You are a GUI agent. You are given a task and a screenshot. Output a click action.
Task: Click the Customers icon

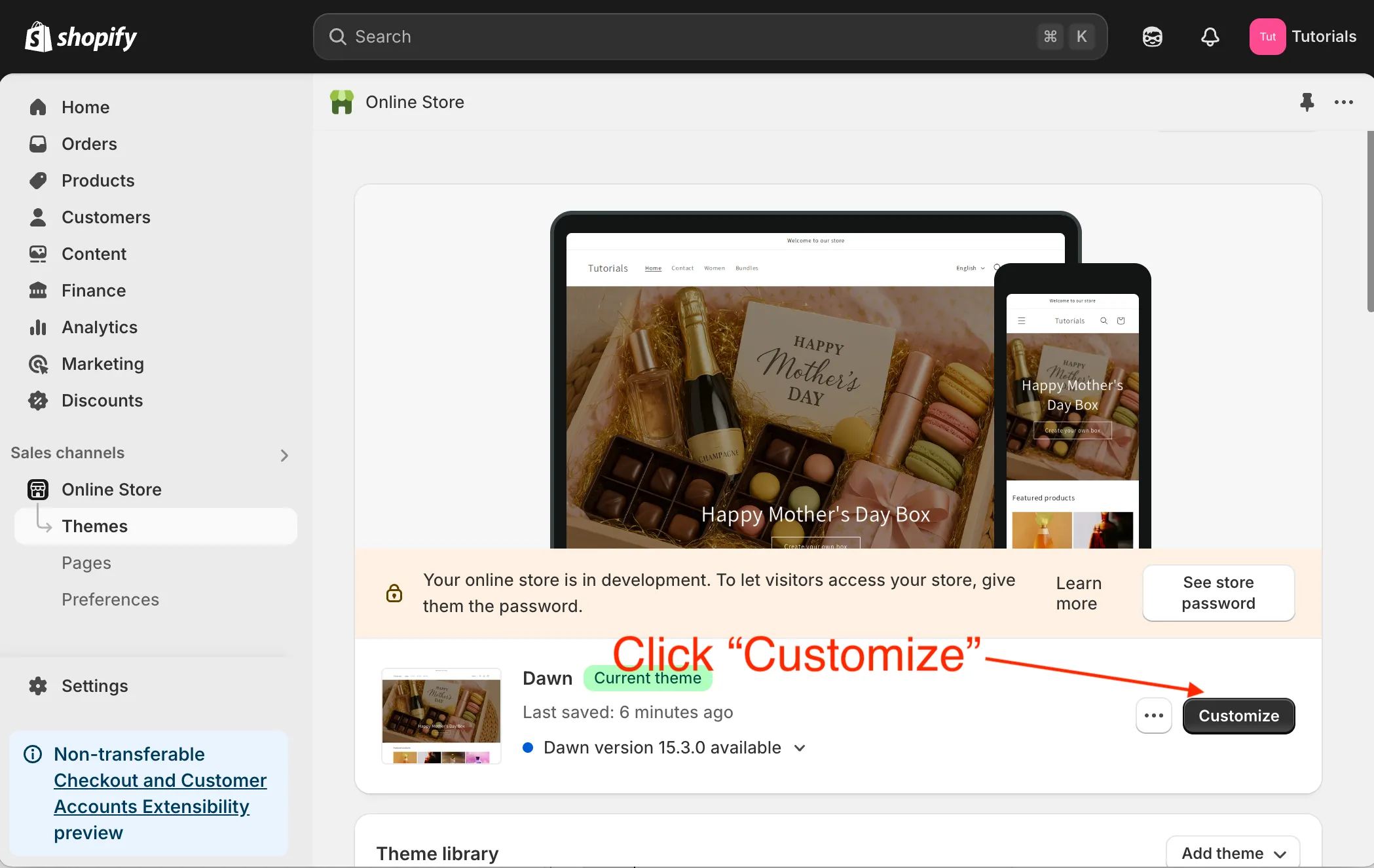(x=39, y=217)
